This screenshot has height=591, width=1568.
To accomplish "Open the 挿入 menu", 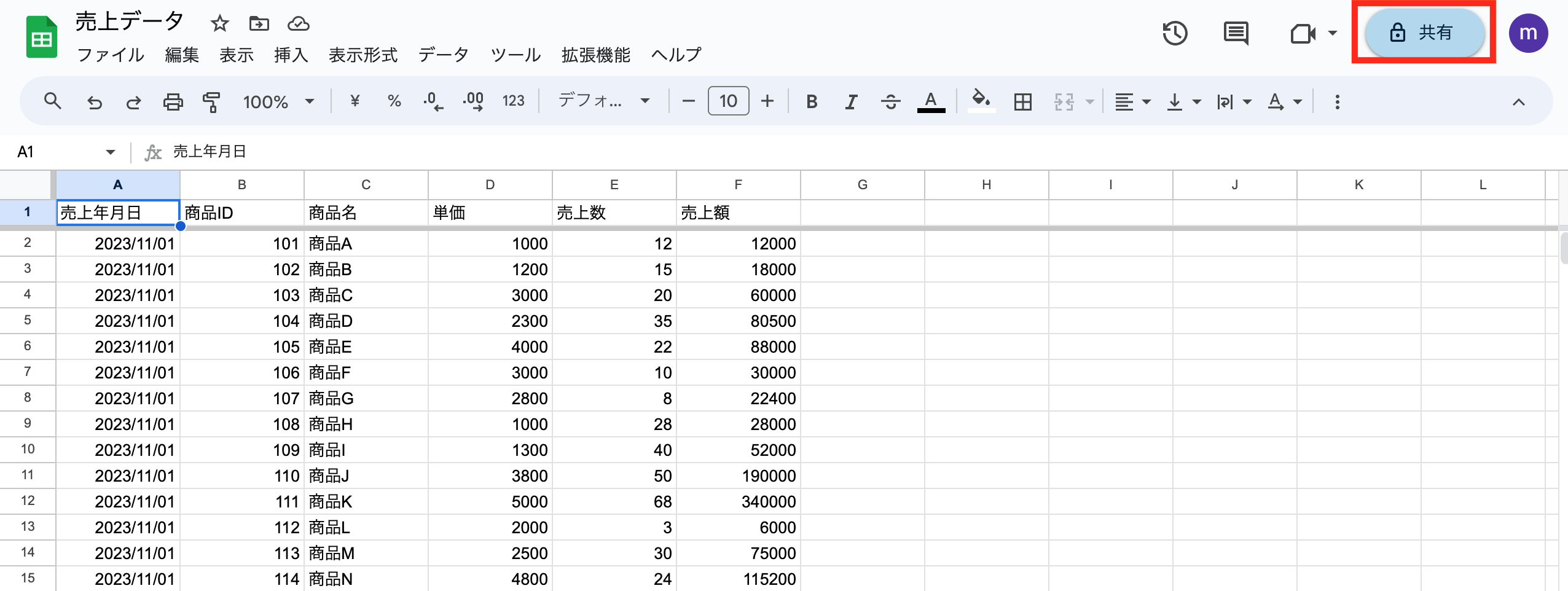I will [x=291, y=55].
